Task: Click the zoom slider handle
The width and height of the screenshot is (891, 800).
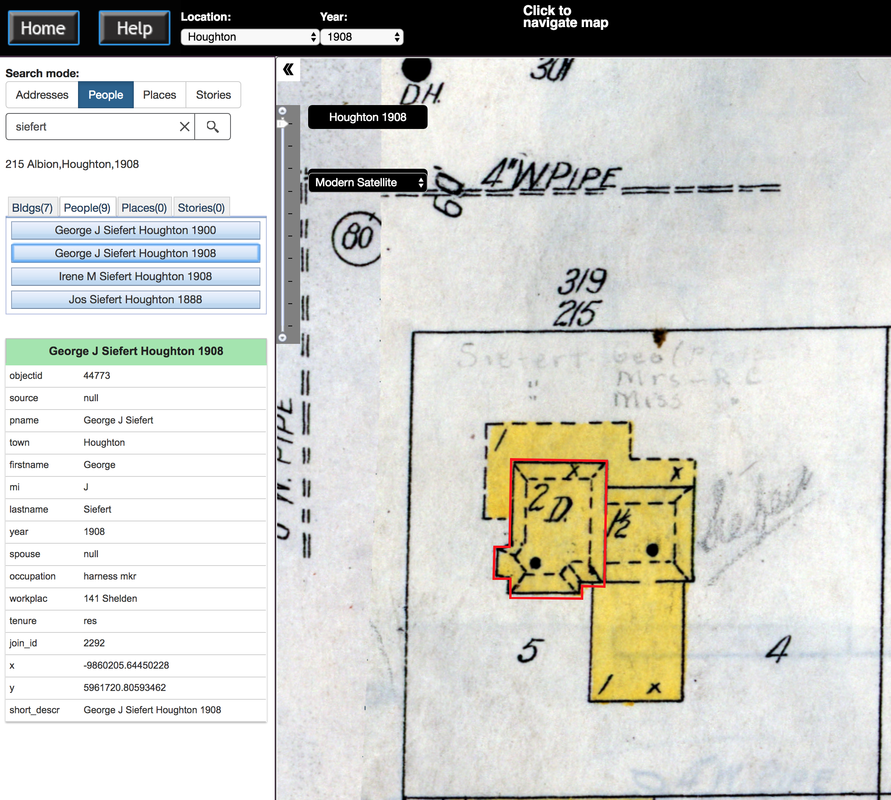Action: 282,123
